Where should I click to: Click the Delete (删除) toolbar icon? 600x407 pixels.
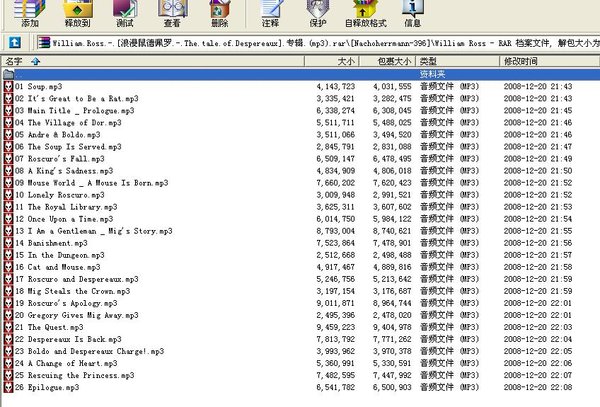point(220,13)
